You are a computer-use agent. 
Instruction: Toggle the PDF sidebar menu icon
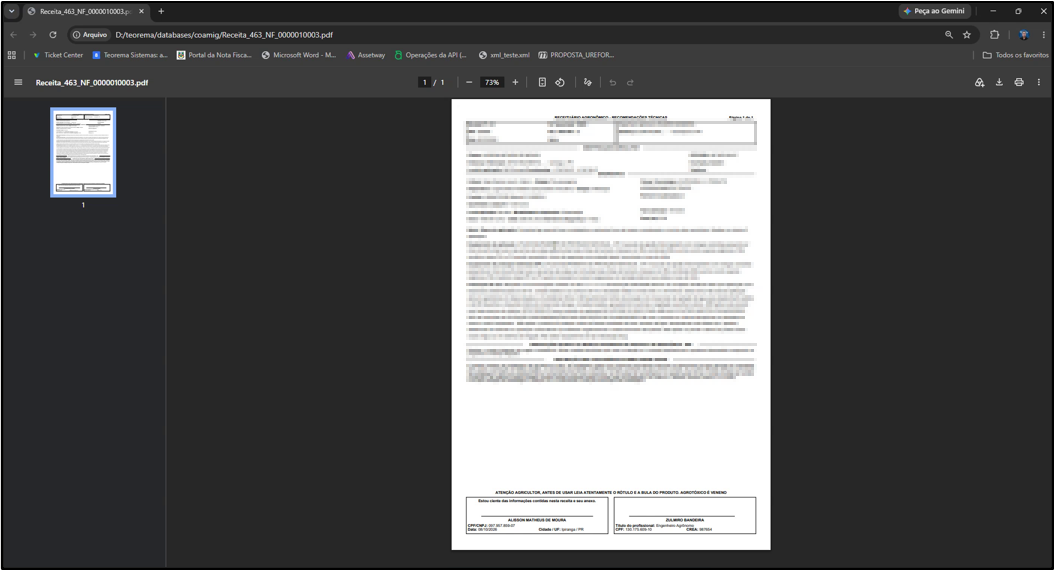18,83
